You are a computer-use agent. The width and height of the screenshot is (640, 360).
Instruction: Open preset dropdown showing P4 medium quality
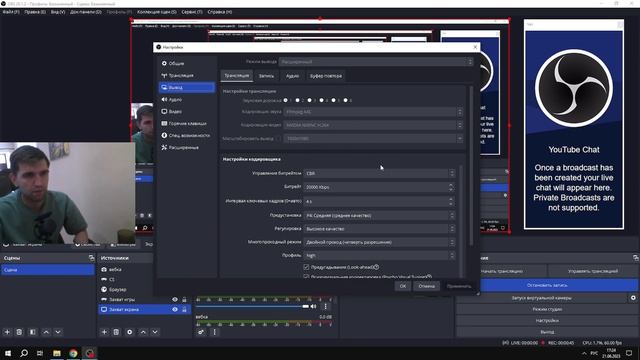click(379, 216)
